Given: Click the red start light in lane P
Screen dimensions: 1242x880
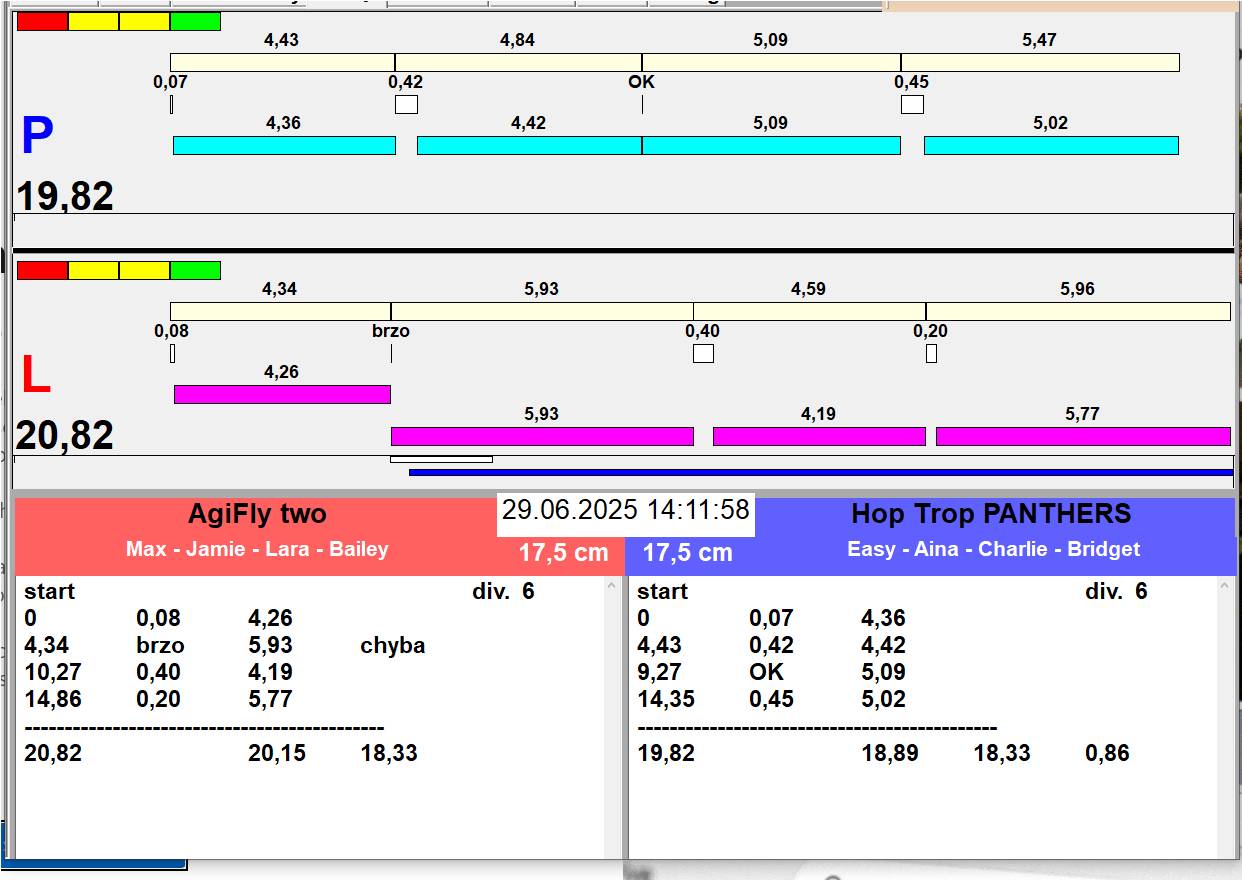Looking at the screenshot, I should click(x=42, y=21).
